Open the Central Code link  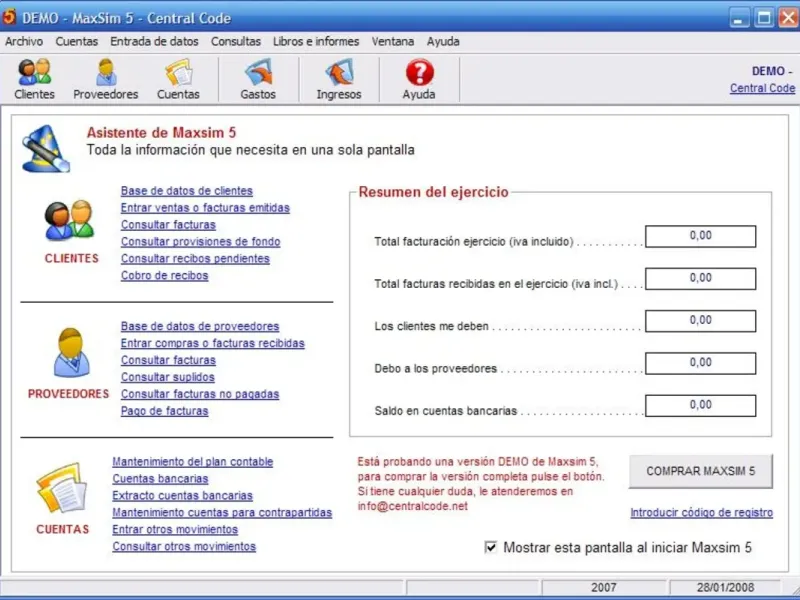pyautogui.click(x=762, y=88)
